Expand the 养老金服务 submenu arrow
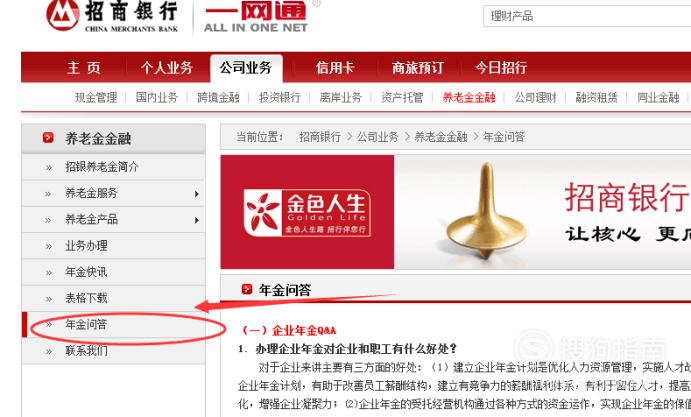Viewport: 691px width, 417px height. 197,194
